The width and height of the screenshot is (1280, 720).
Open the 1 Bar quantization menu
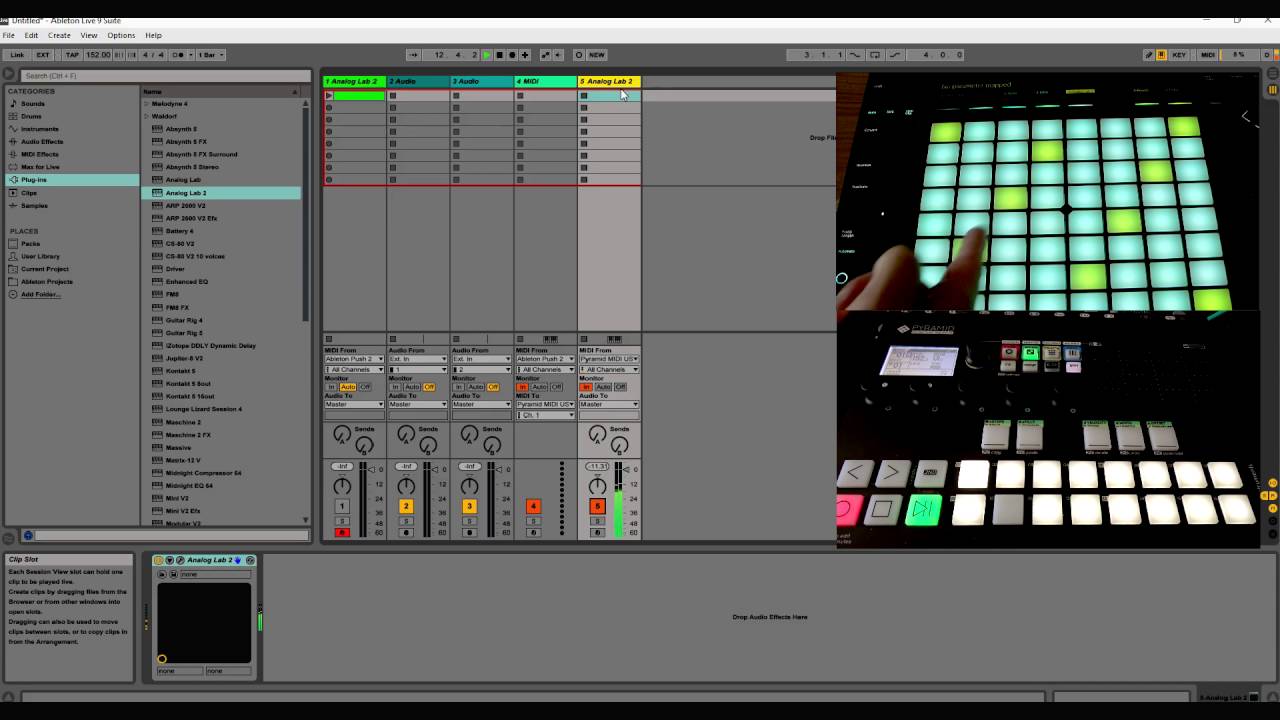pos(211,55)
